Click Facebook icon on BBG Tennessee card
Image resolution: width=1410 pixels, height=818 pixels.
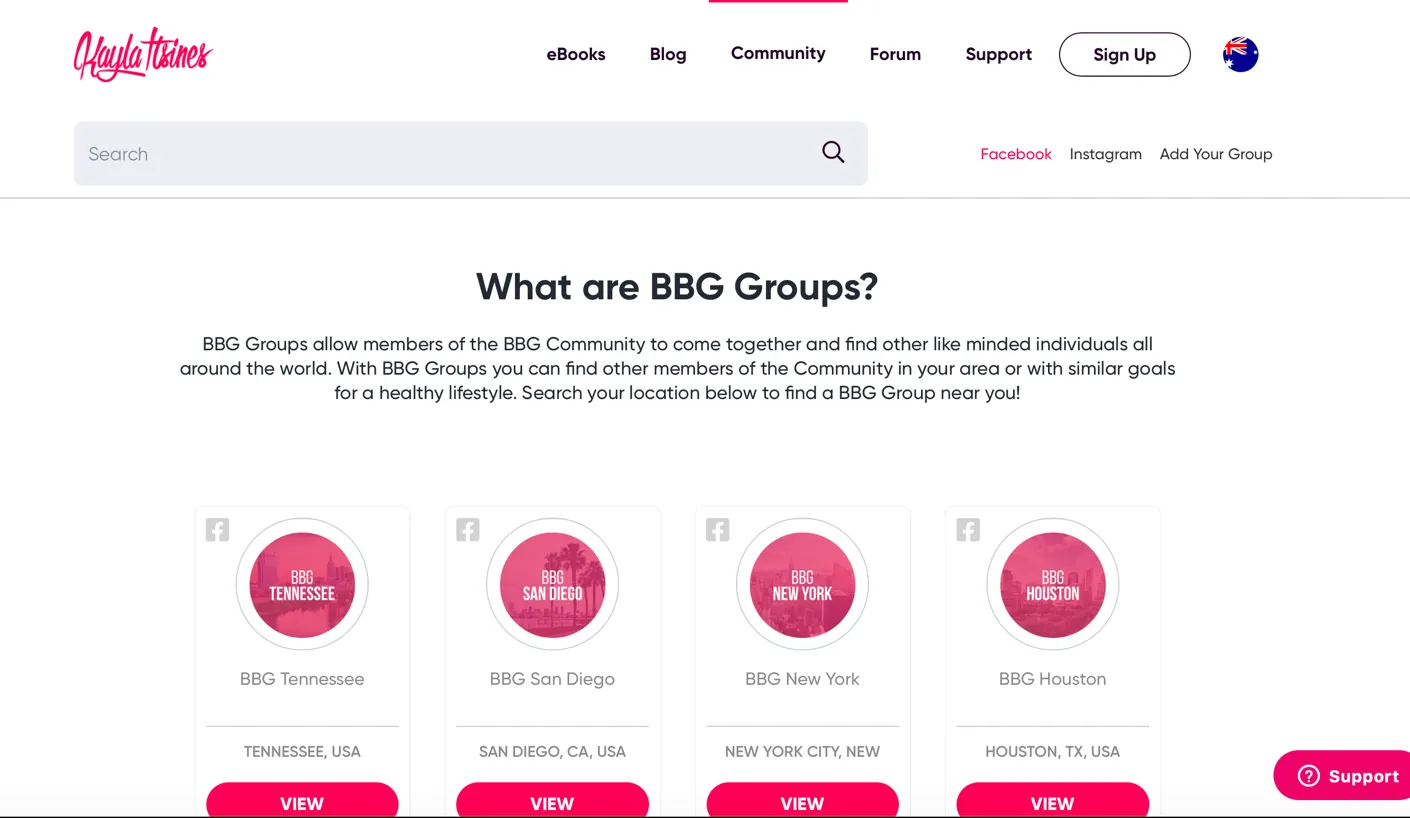point(217,530)
